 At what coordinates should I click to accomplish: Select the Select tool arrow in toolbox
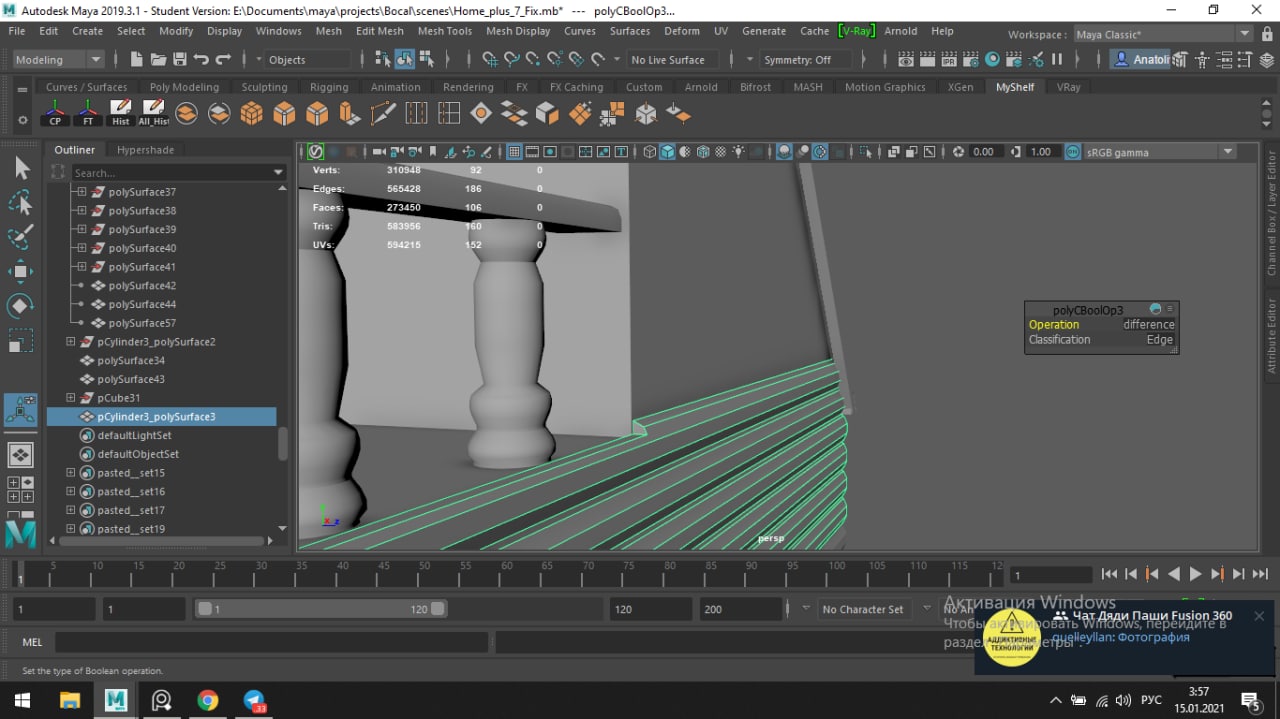21,168
